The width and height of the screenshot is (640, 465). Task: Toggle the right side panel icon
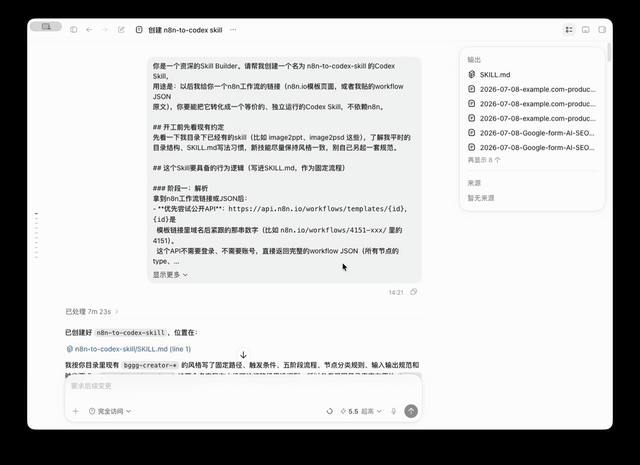click(x=602, y=30)
